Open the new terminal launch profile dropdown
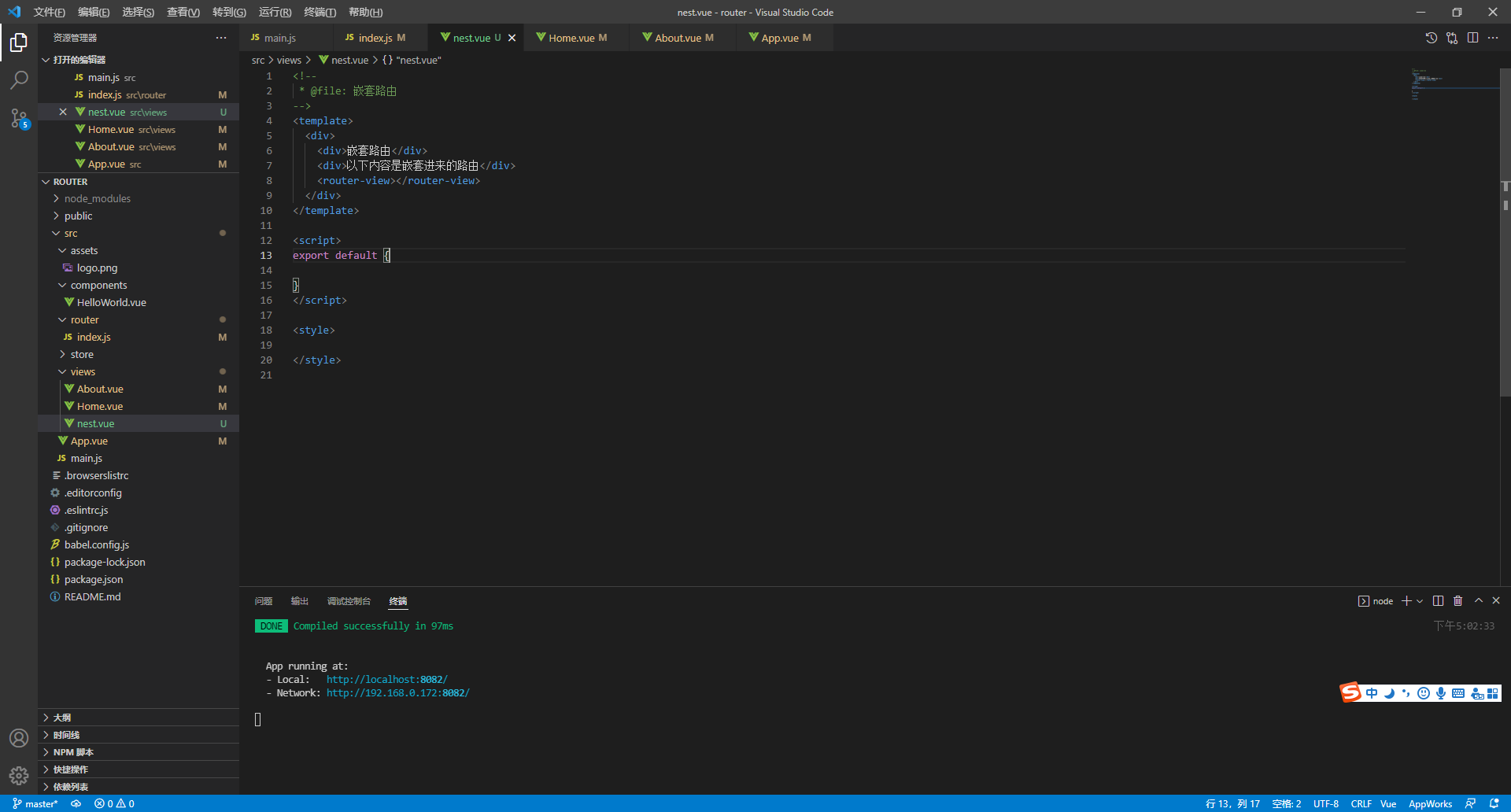Viewport: 1511px width, 812px height. click(1420, 601)
